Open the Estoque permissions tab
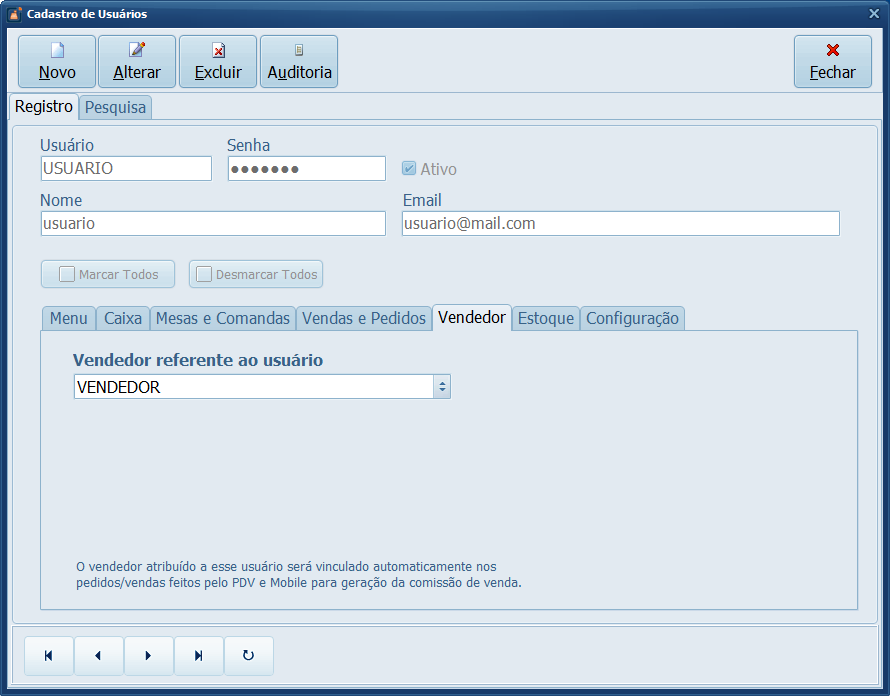 546,318
